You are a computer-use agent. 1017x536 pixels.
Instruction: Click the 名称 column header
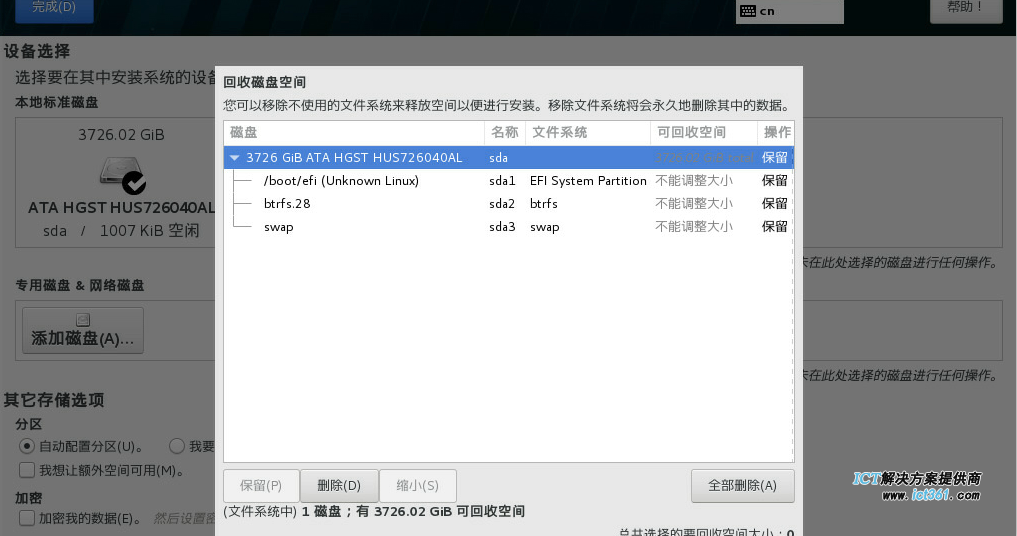505,132
